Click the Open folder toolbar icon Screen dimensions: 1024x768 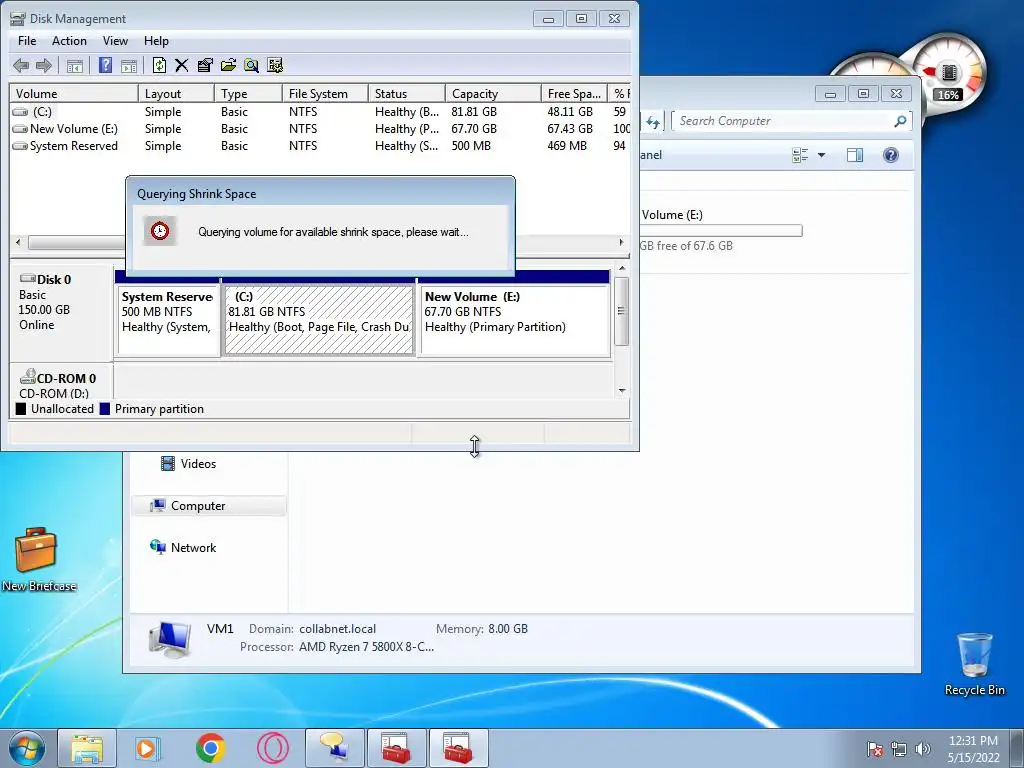pos(228,65)
